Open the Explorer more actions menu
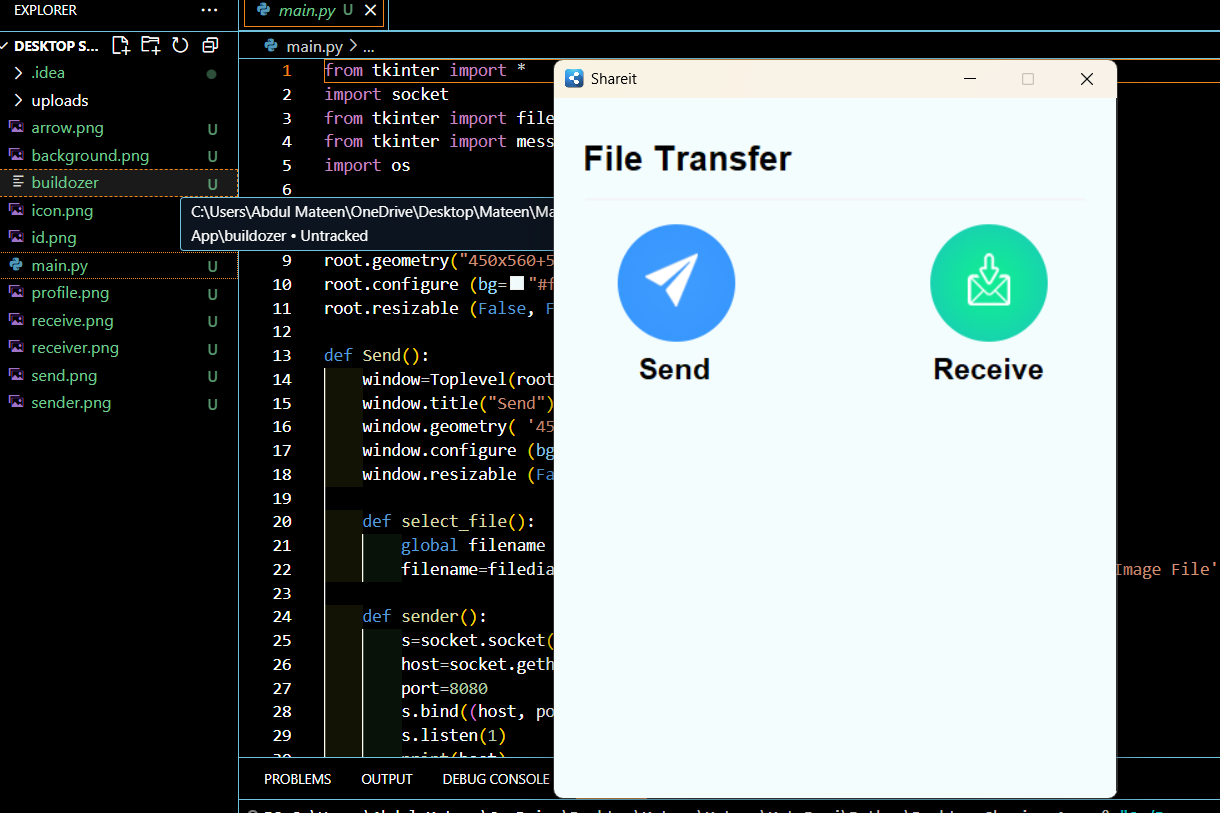1220x813 pixels. 208,10
